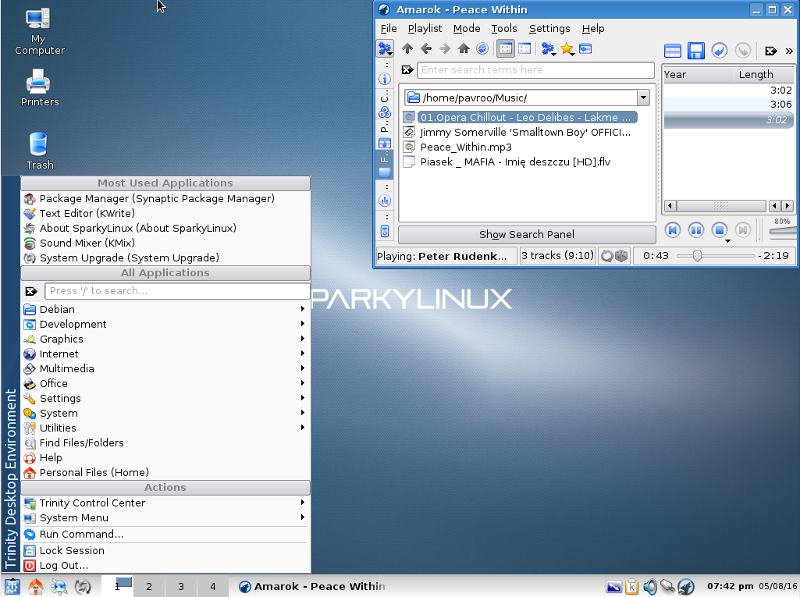Clear playlist filter with arrow-X icon

coord(770,51)
